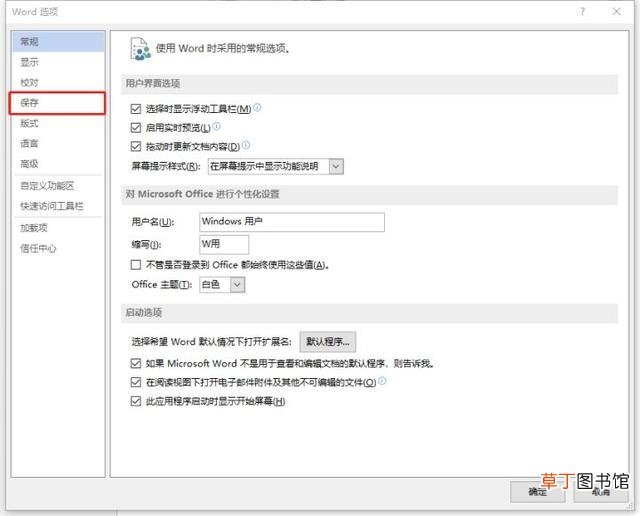Click the help question mark icon
This screenshot has height=516, width=640.
582,11
